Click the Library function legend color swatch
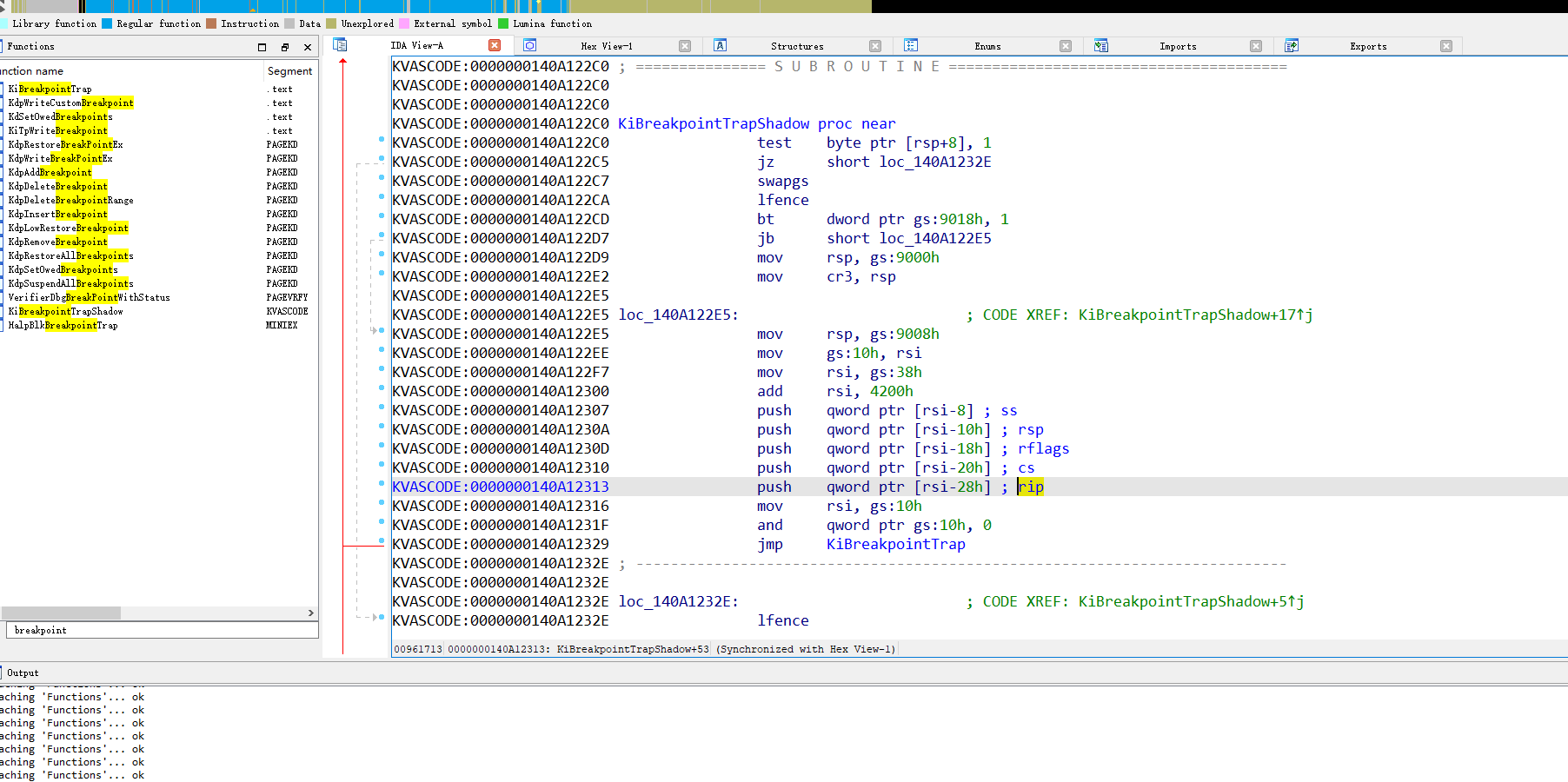 point(3,23)
